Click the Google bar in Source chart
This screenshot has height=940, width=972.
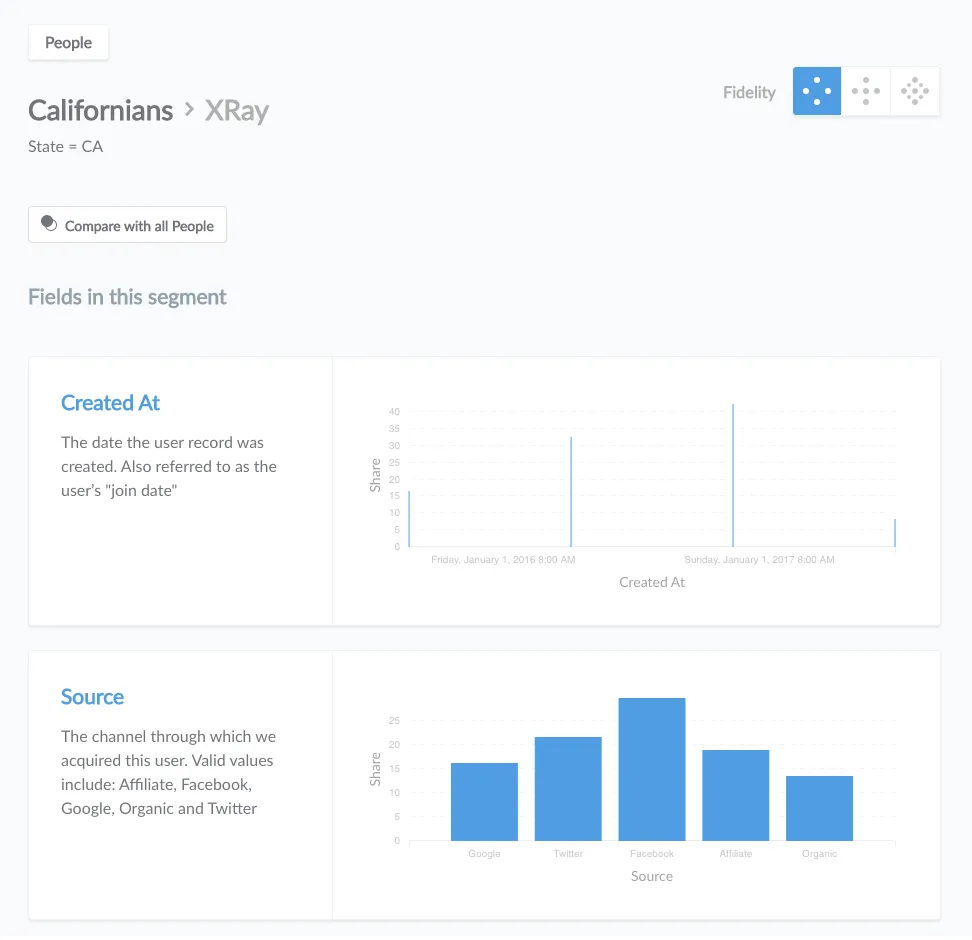tap(484, 802)
